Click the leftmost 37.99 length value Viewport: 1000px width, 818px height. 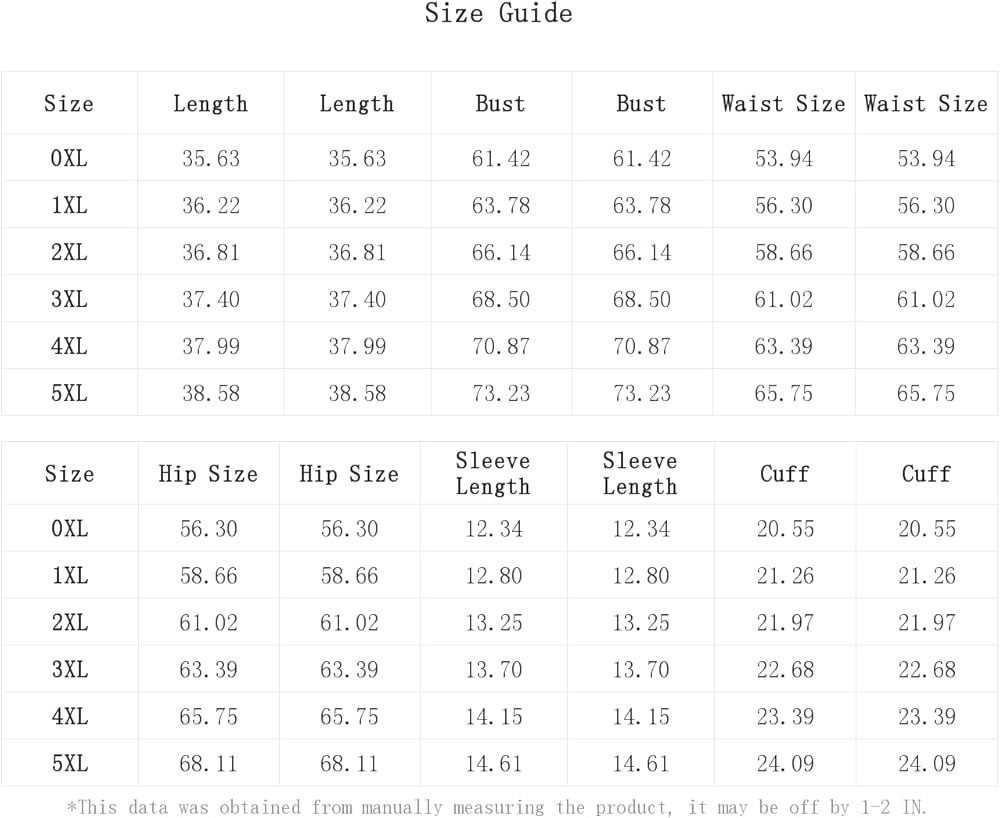tap(210, 346)
